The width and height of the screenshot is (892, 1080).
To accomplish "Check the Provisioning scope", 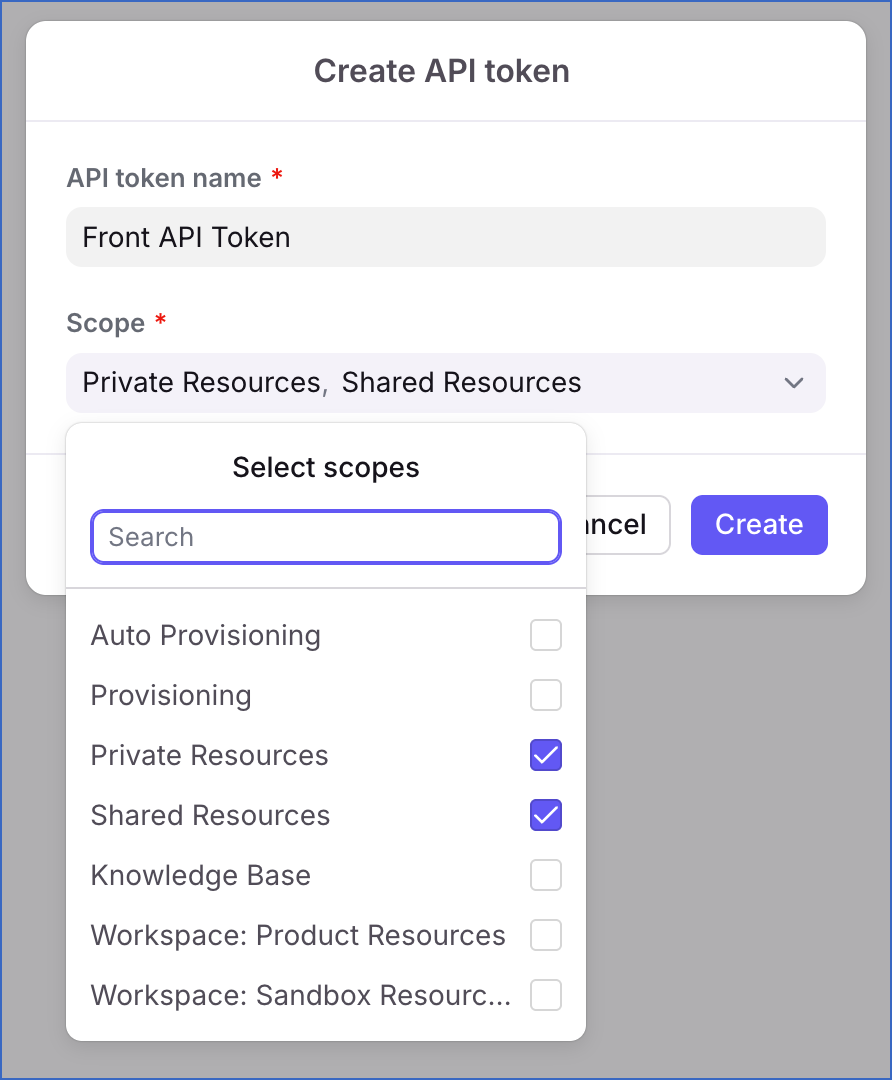I will coord(546,695).
